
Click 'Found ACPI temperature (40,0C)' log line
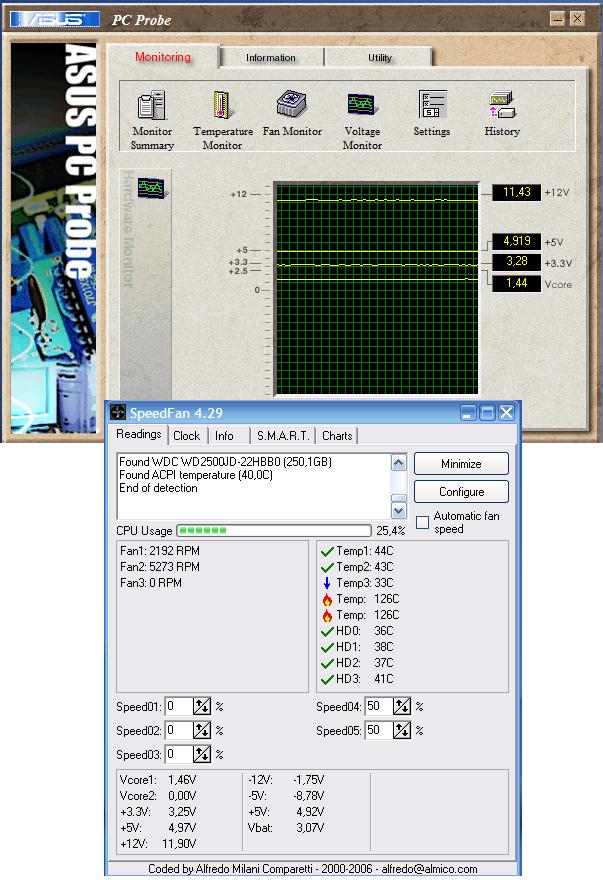point(196,475)
